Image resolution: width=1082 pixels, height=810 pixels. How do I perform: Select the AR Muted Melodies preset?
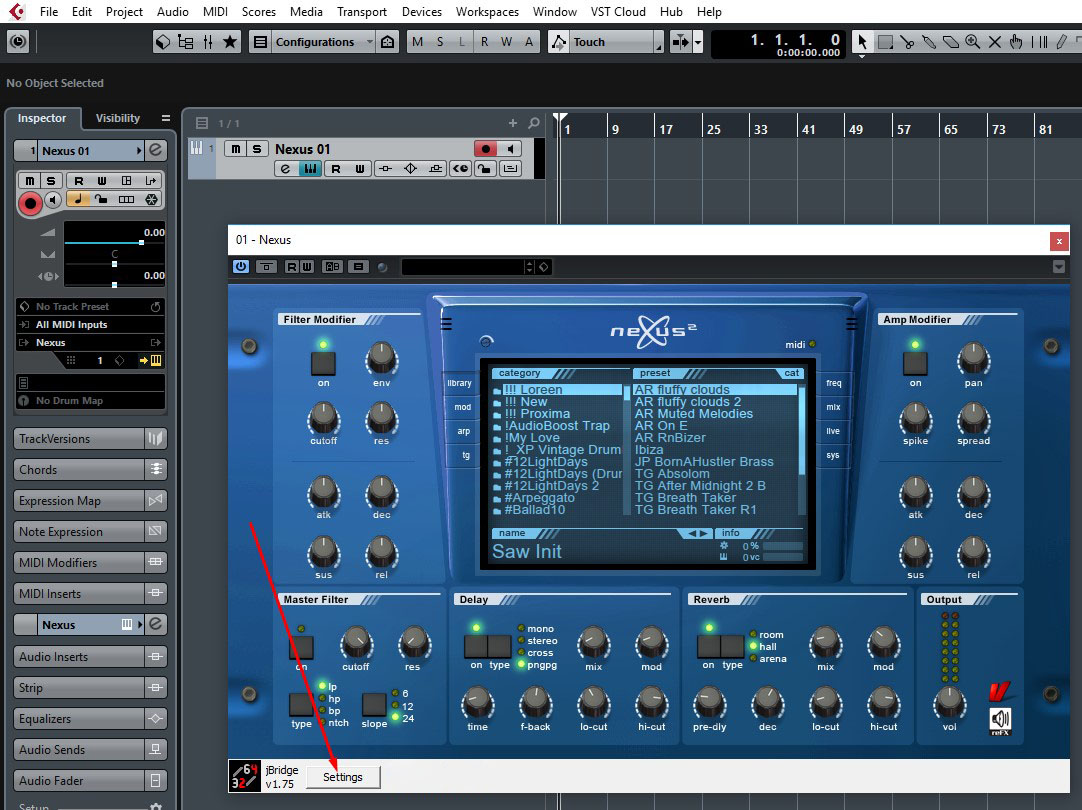click(694, 414)
